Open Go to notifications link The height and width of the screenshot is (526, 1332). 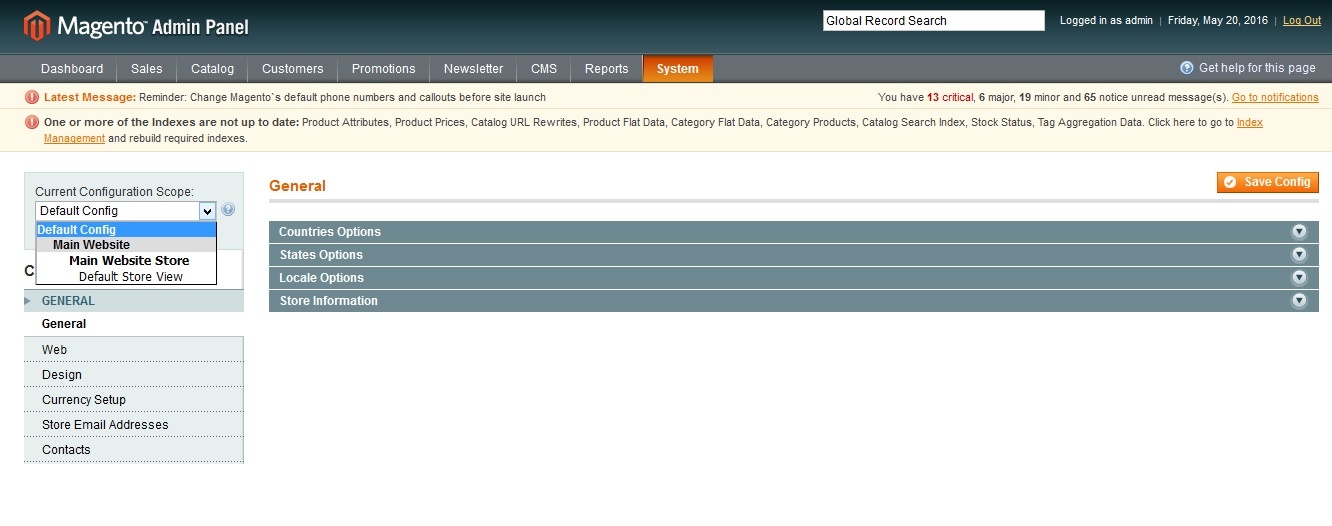click(1275, 98)
